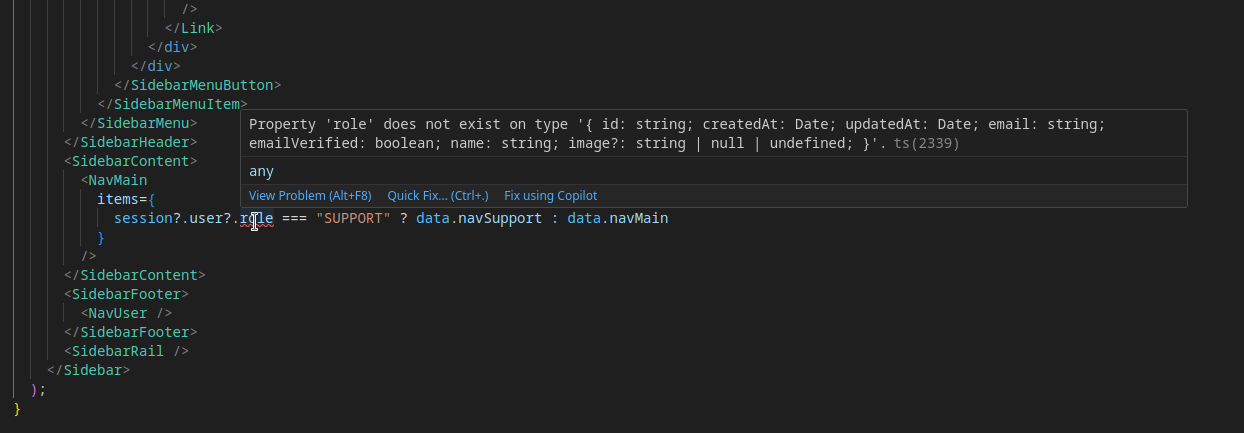
Task: Click the View Problem link in the tooltip
Action: (x=309, y=196)
